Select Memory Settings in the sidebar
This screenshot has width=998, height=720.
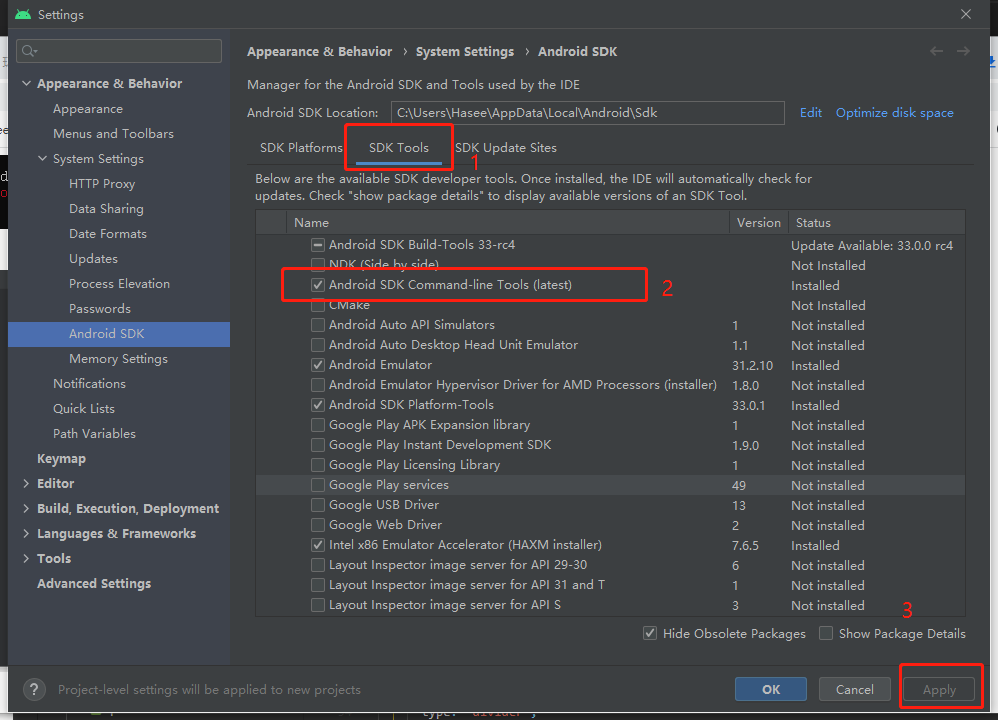coord(118,359)
